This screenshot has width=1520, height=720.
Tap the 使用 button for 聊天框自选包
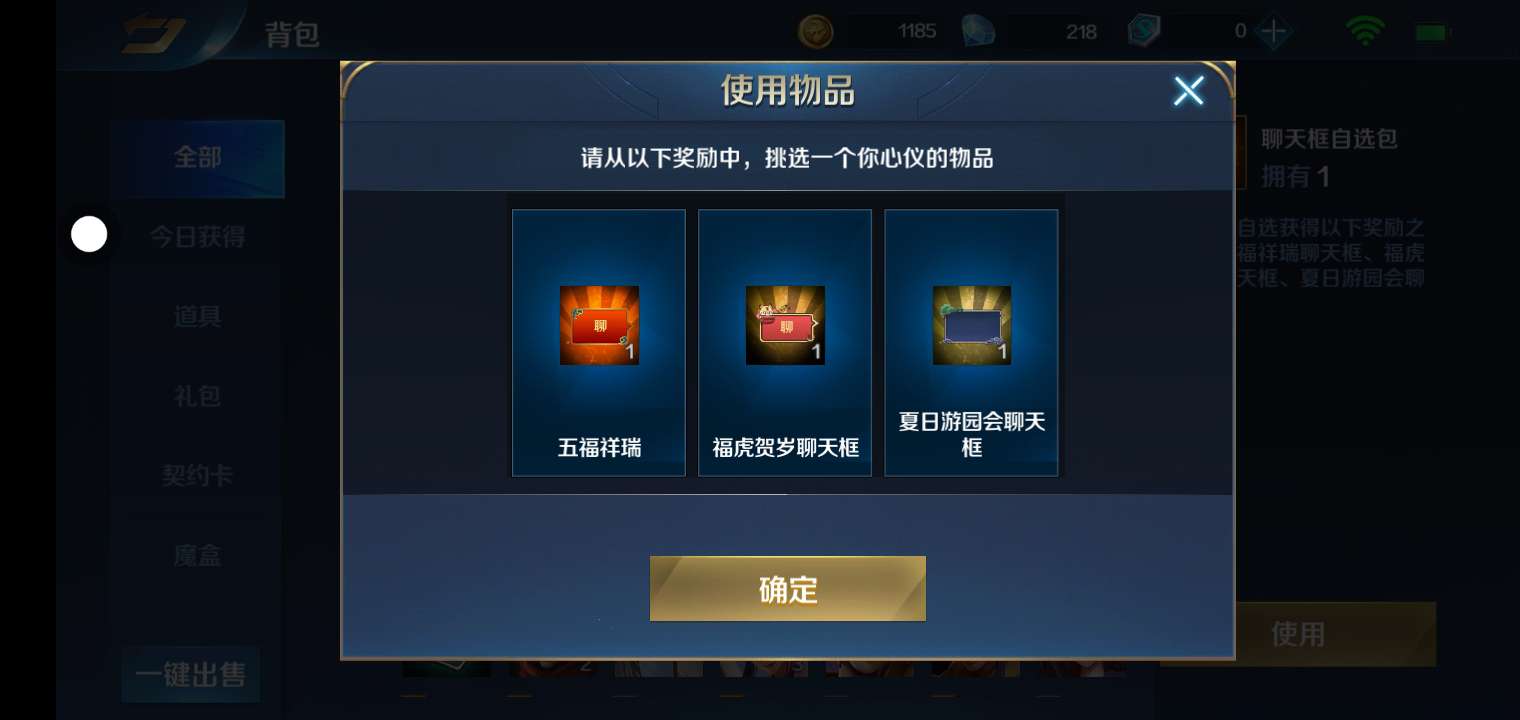coord(1298,634)
